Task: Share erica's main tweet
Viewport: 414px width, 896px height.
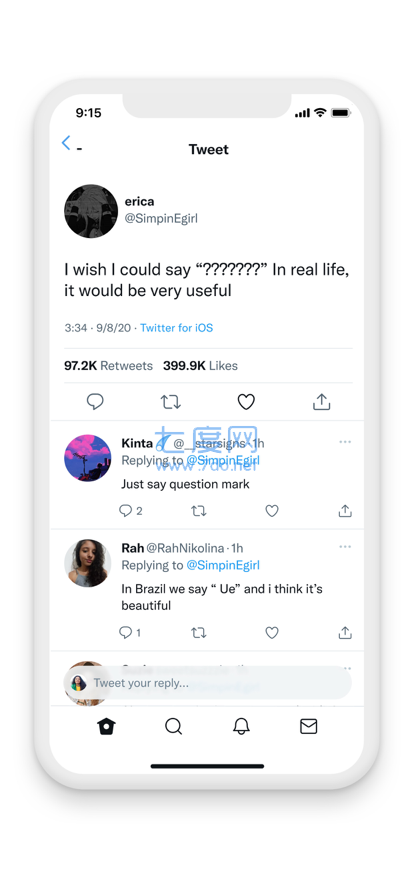Action: pos(321,402)
